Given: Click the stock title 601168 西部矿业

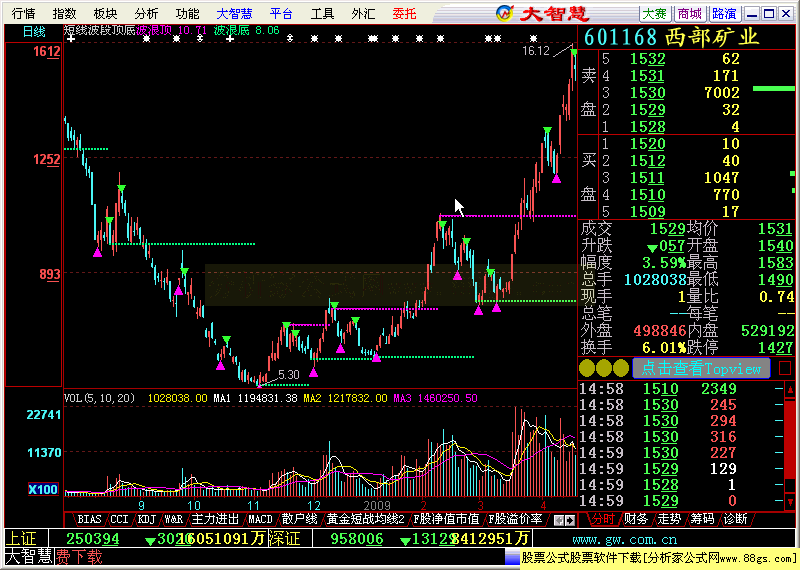Looking at the screenshot, I should (671, 37).
